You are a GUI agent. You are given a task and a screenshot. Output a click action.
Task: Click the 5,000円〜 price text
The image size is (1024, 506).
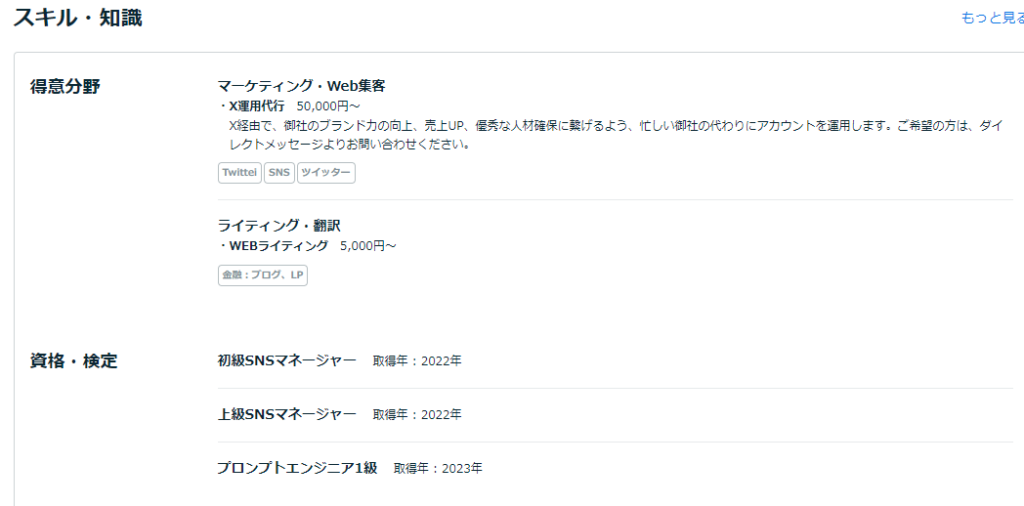[x=368, y=245]
